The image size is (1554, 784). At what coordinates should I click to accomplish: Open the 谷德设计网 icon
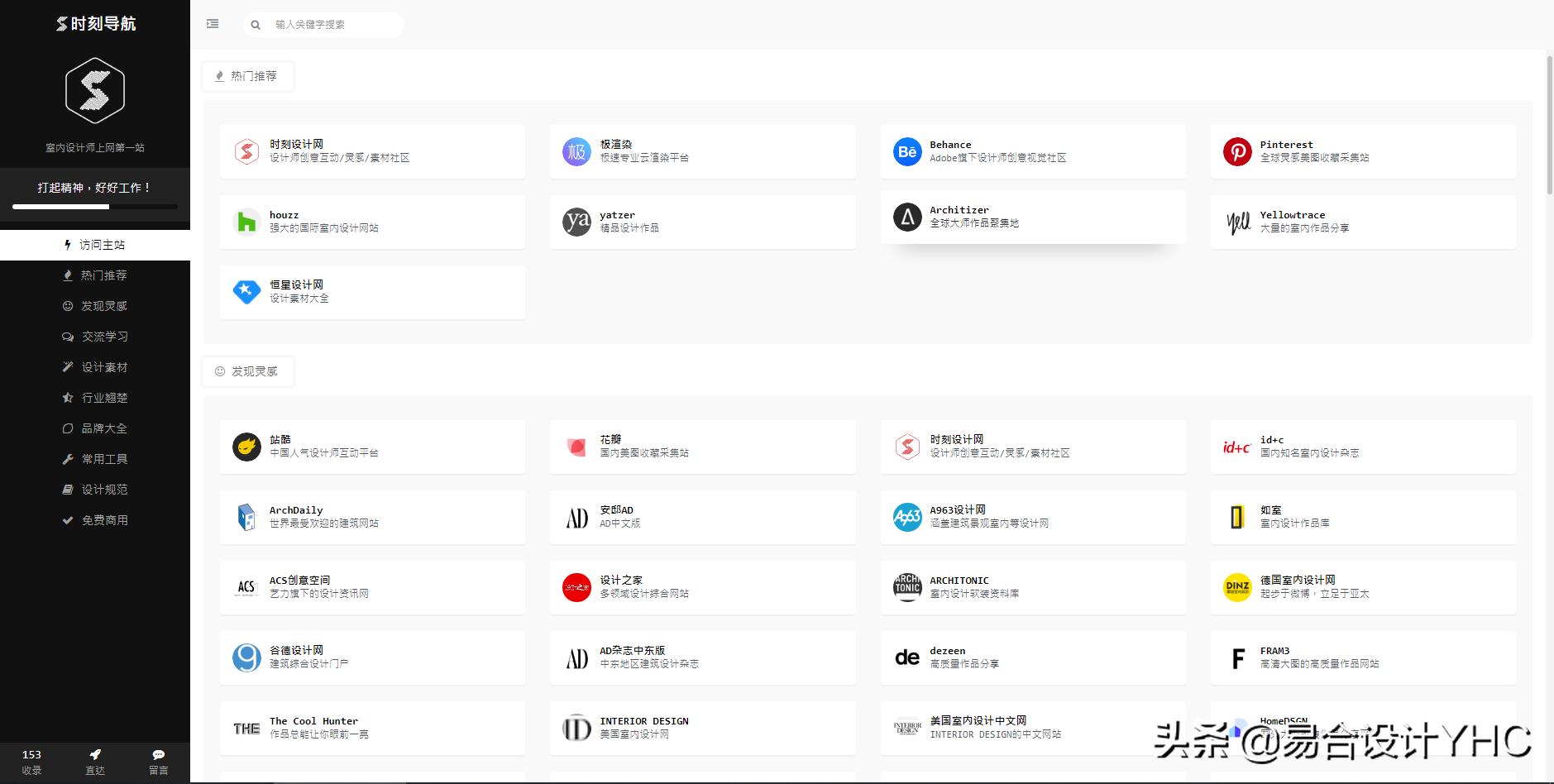(246, 657)
